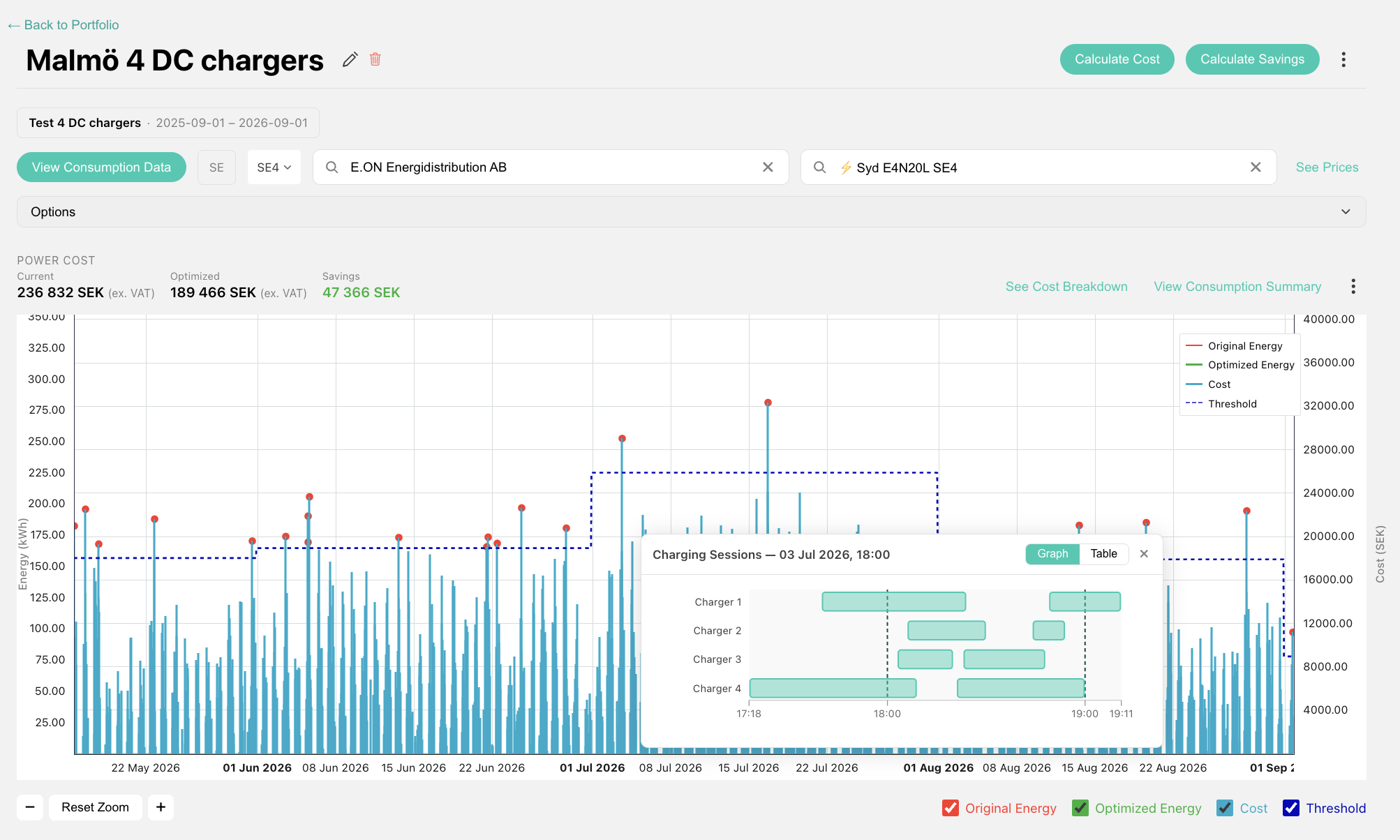Click the Calculate Cost button
1400x840 pixels.
coord(1117,59)
